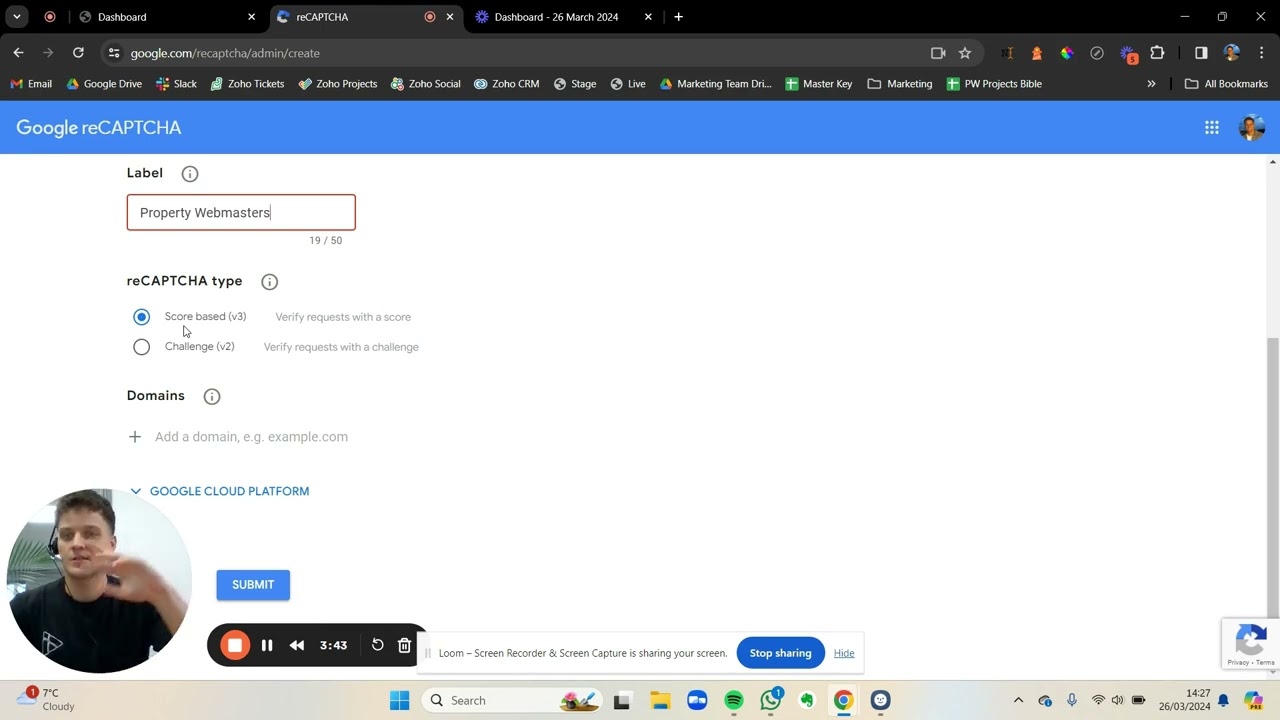
Task: Click the Google reCAPTCHA header logo
Action: (99, 128)
